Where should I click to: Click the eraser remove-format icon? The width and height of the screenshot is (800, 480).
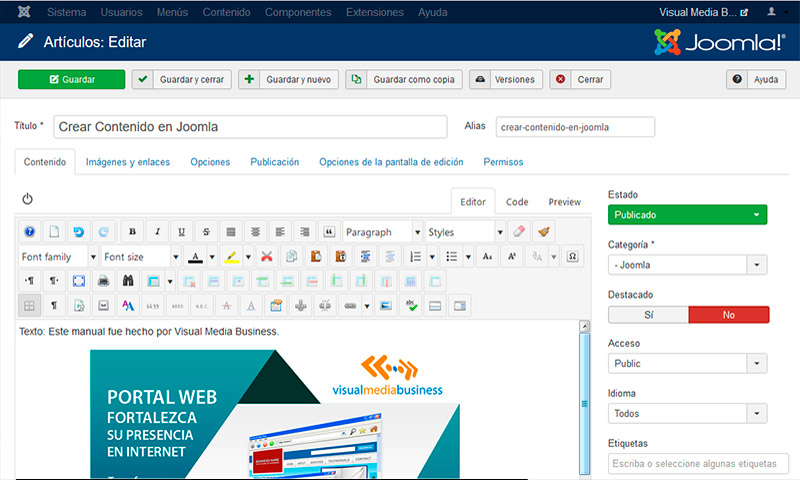(519, 232)
